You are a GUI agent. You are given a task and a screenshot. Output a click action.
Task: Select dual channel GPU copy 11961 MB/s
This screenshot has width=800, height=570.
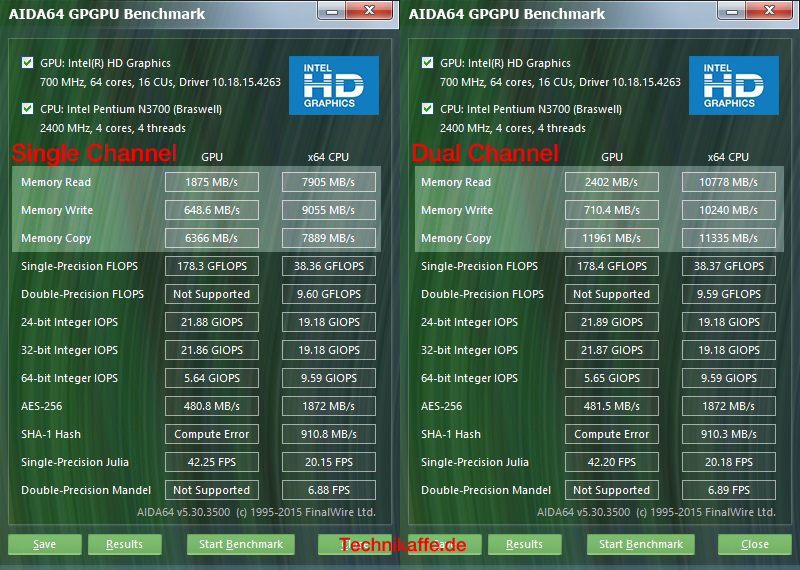pyautogui.click(x=612, y=238)
